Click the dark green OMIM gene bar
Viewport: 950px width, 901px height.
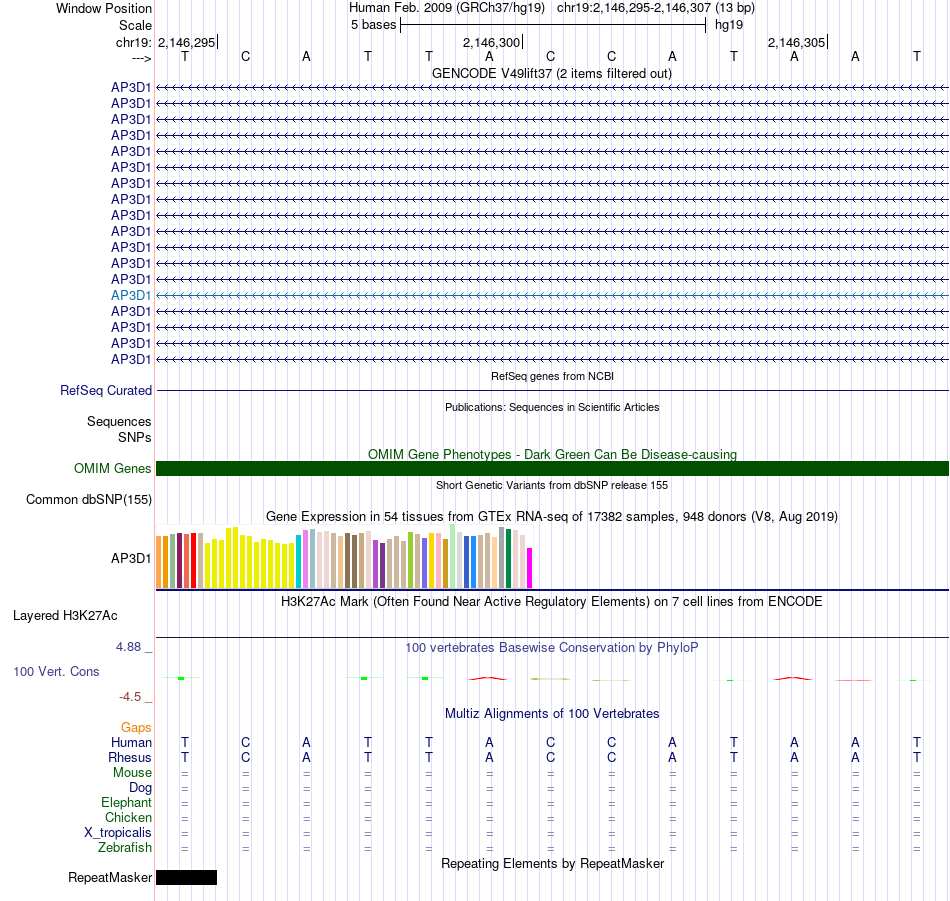click(552, 468)
